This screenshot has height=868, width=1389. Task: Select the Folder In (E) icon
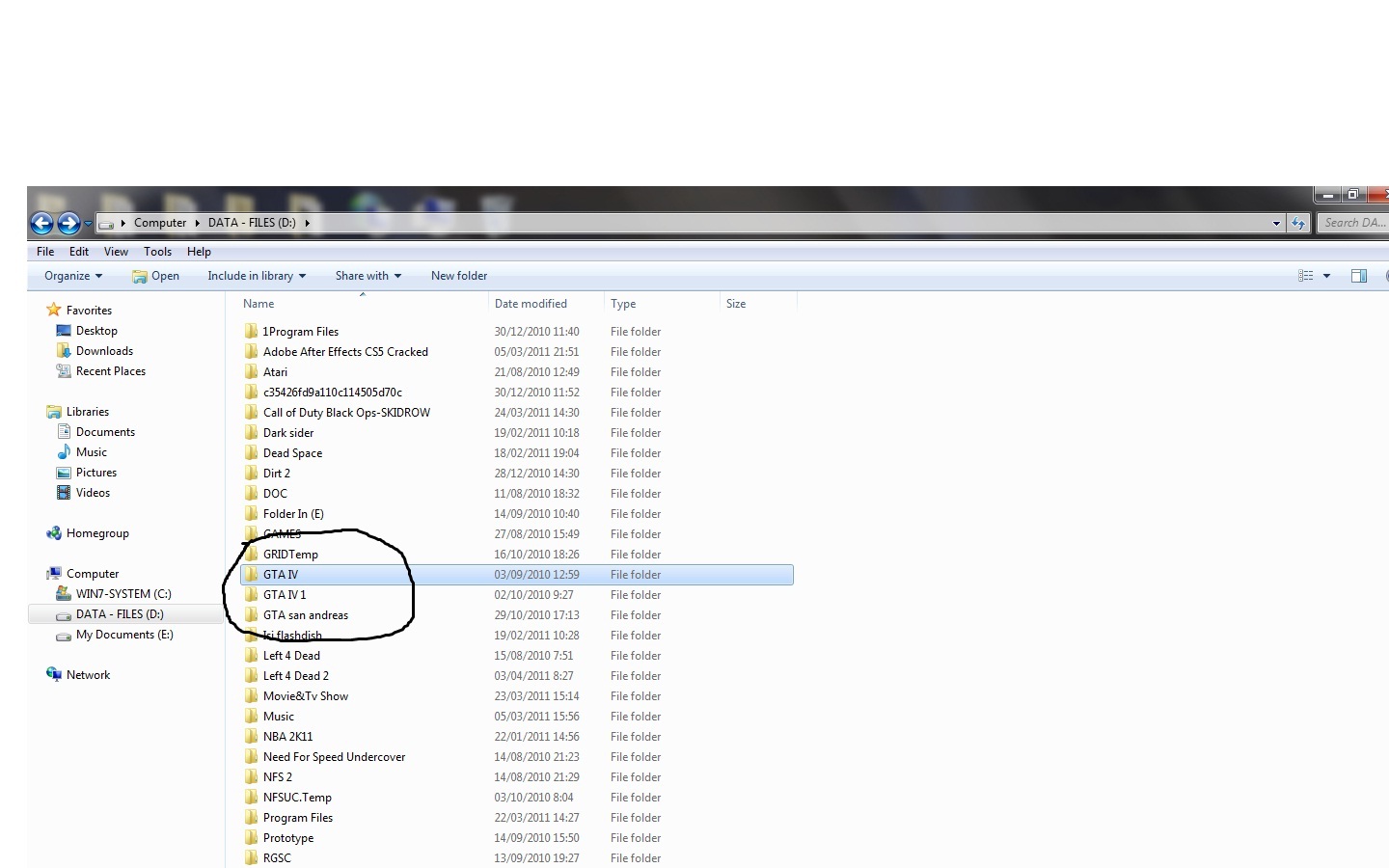(251, 513)
